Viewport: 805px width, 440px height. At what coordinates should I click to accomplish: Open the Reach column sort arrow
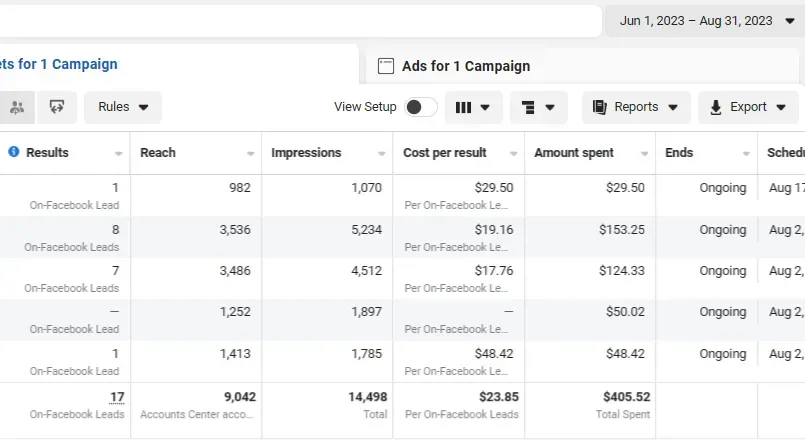[250, 154]
